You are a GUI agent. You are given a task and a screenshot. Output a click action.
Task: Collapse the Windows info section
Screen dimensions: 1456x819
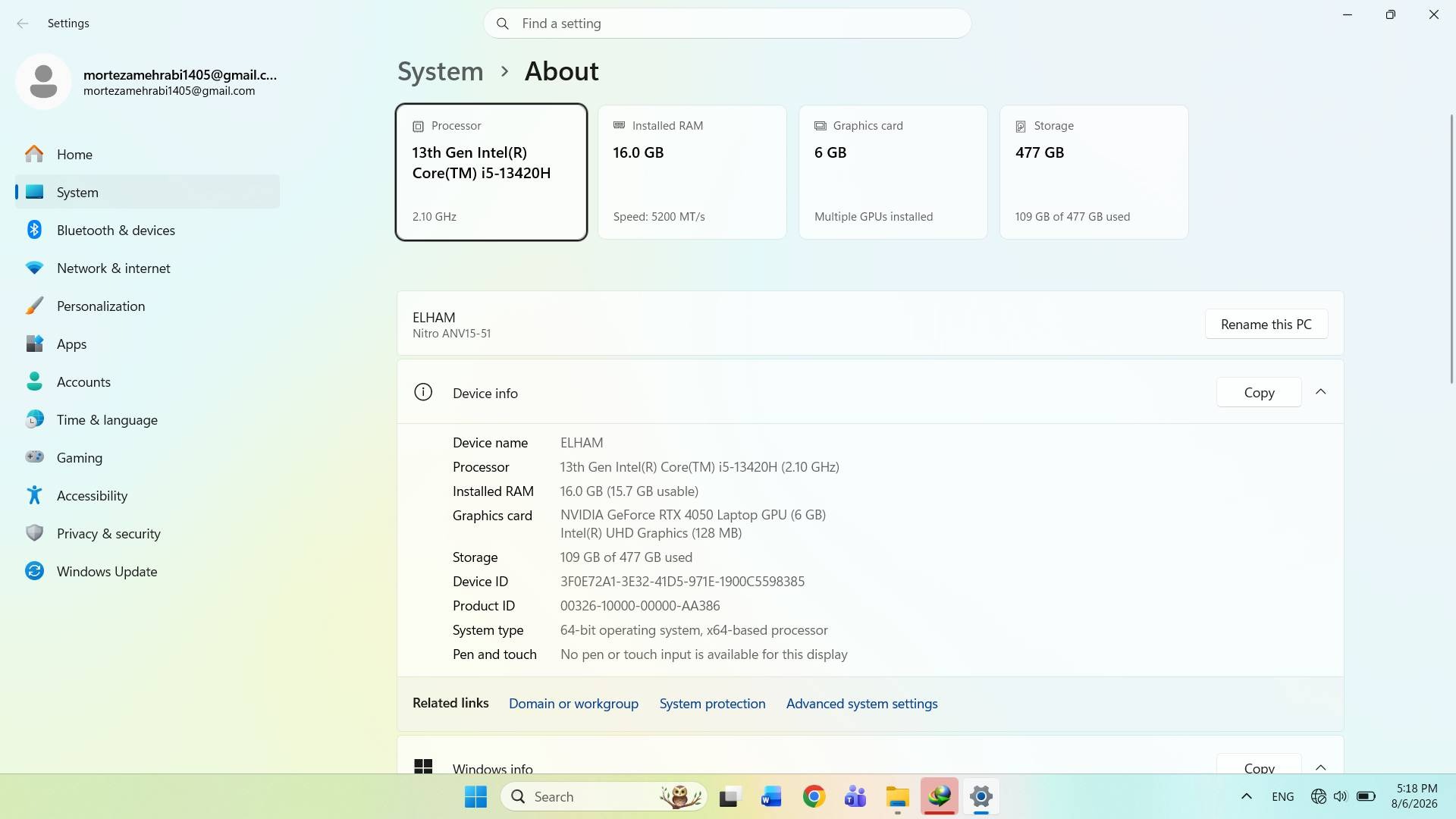pos(1320,767)
